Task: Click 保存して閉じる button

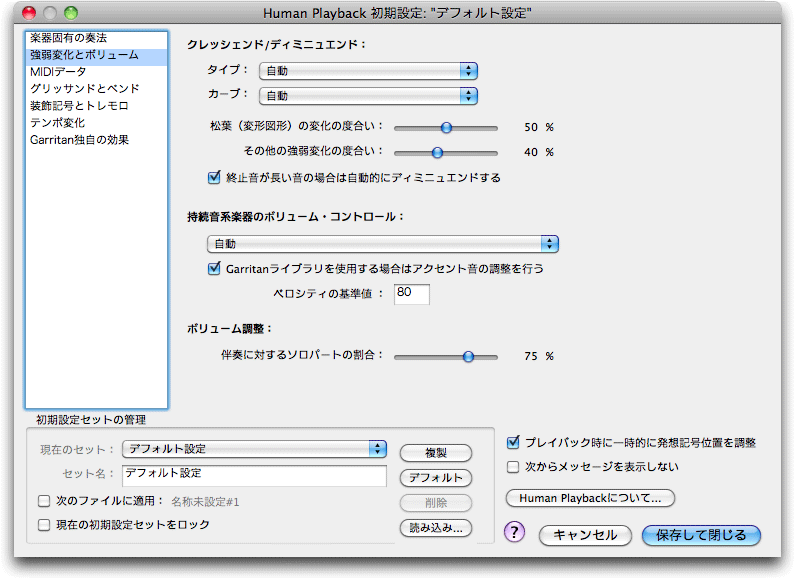Action: (x=701, y=535)
